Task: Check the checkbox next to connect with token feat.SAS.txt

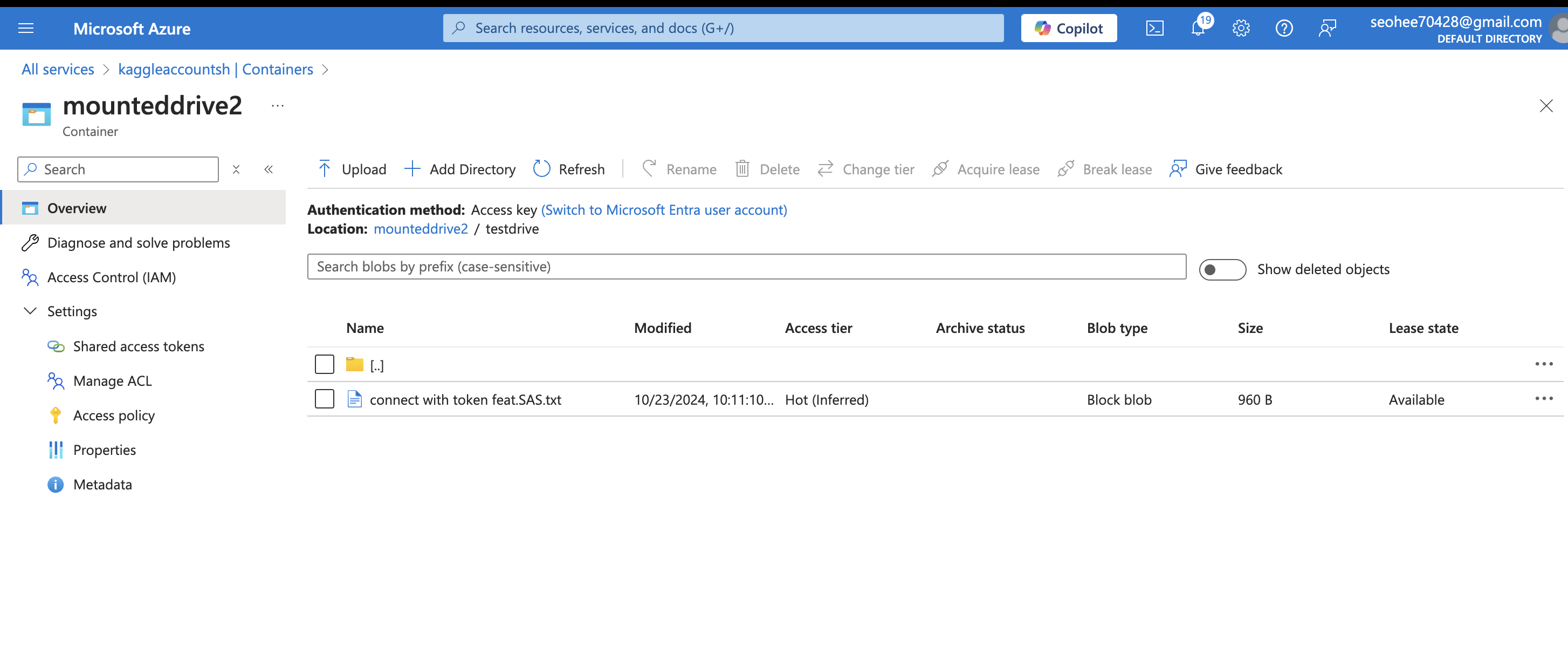Action: tap(325, 399)
